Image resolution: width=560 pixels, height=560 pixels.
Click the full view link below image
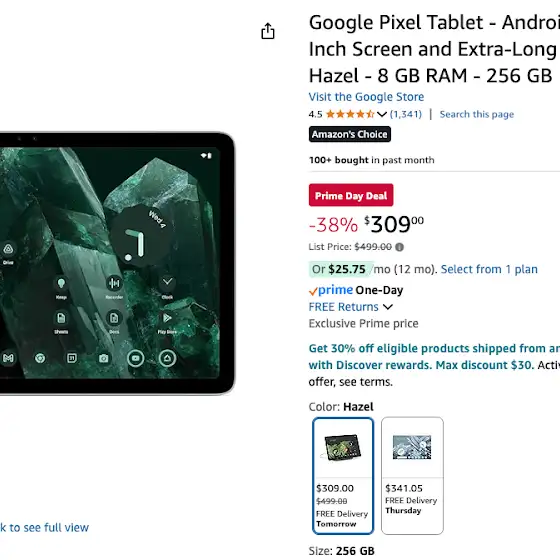[x=44, y=528]
